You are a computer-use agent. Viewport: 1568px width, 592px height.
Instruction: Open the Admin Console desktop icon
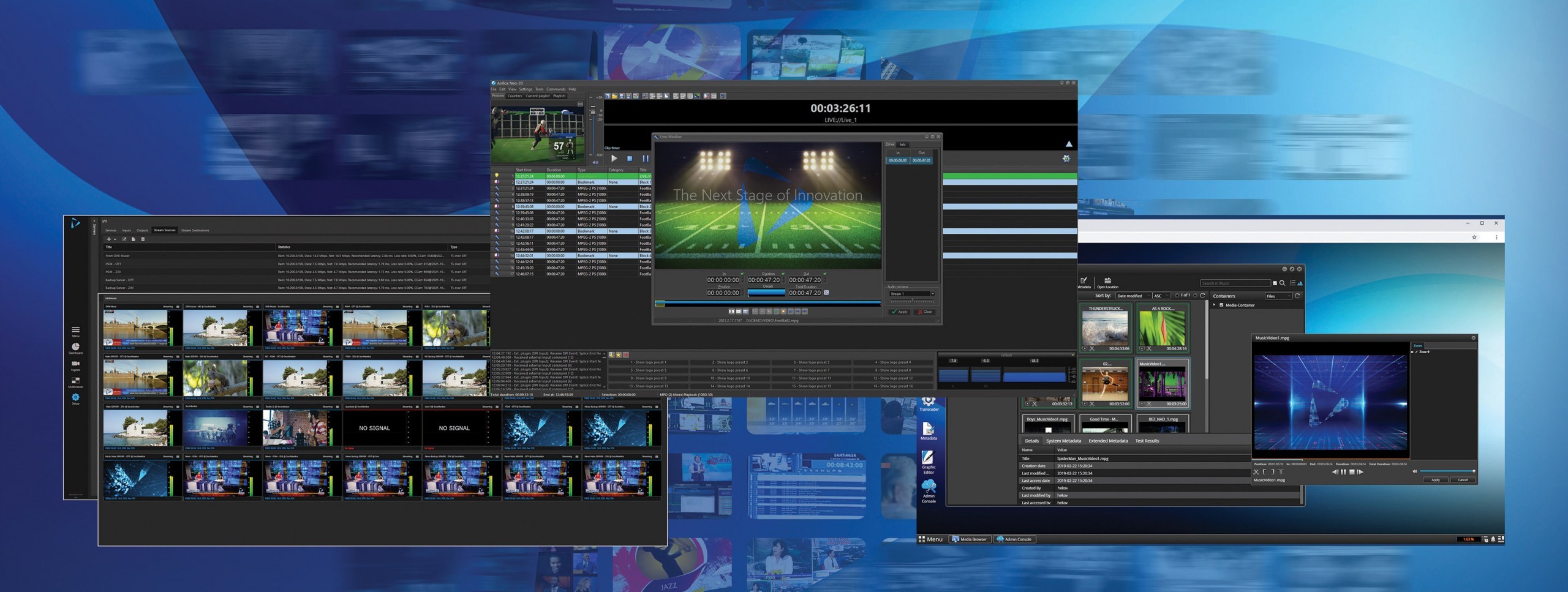point(929,492)
